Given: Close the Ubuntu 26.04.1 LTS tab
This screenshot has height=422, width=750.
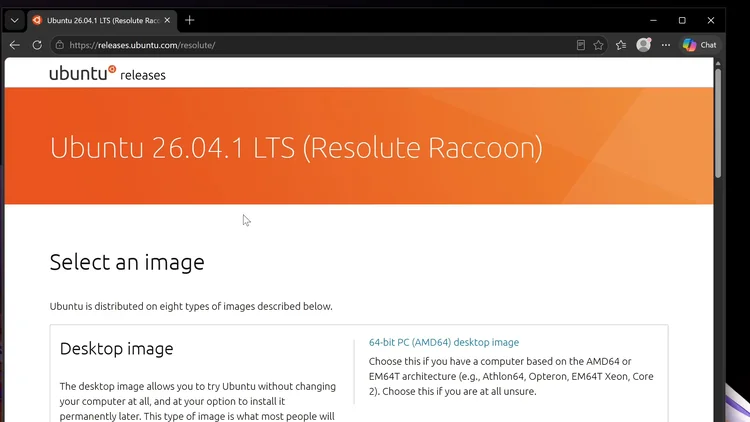Looking at the screenshot, I should pyautogui.click(x=167, y=20).
